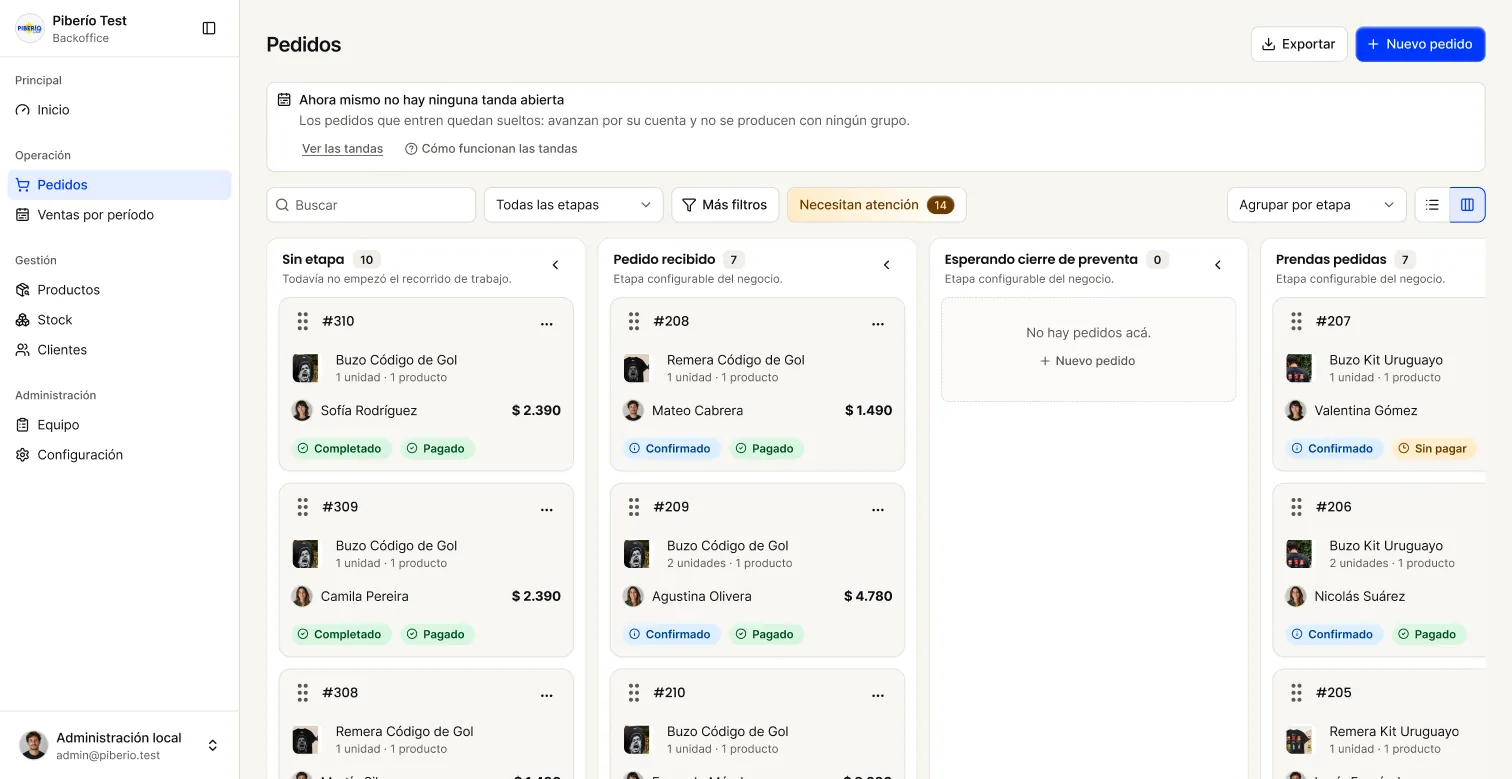The width and height of the screenshot is (1512, 779).
Task: Open the three-dot menu on order #310
Action: click(x=547, y=323)
